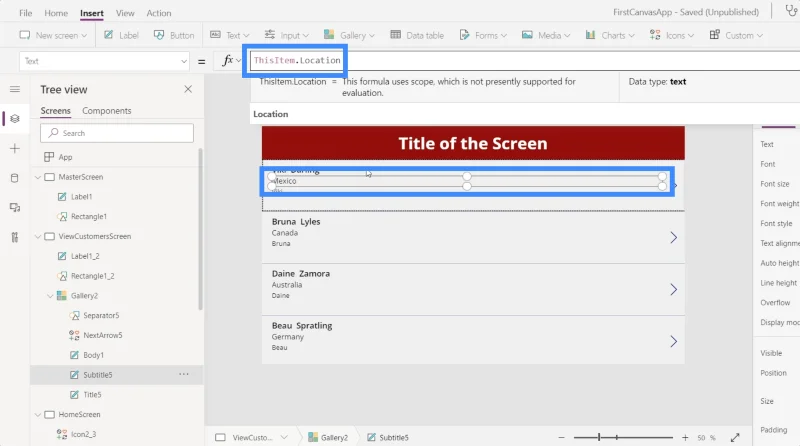Switch to the Insert tab
This screenshot has width=800, height=446.
click(92, 13)
